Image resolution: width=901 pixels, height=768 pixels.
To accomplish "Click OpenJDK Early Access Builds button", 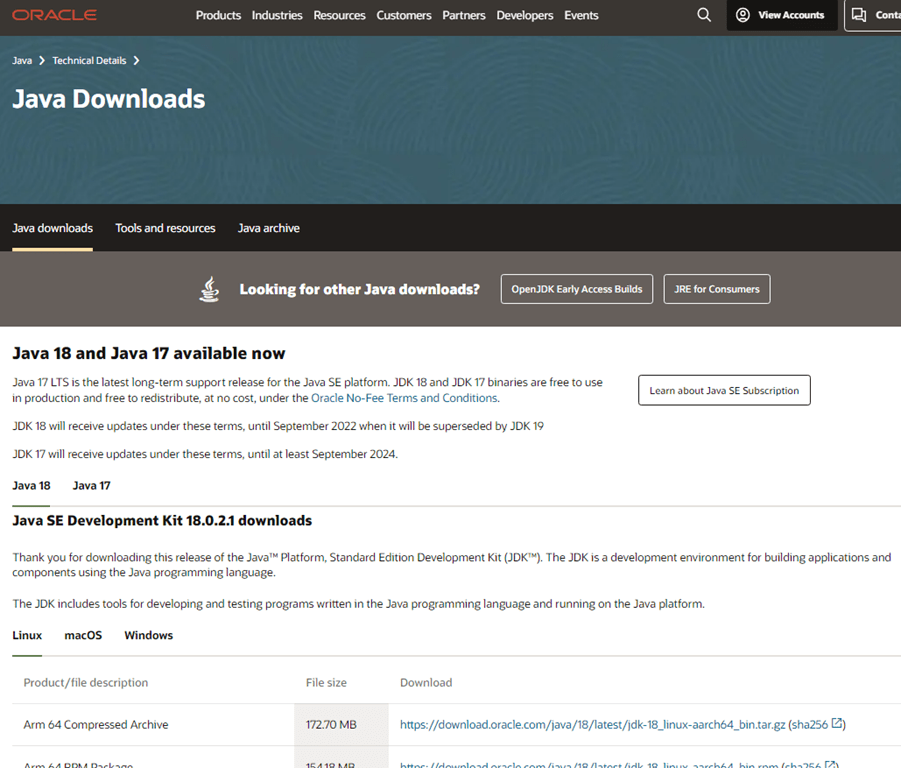I will 577,289.
